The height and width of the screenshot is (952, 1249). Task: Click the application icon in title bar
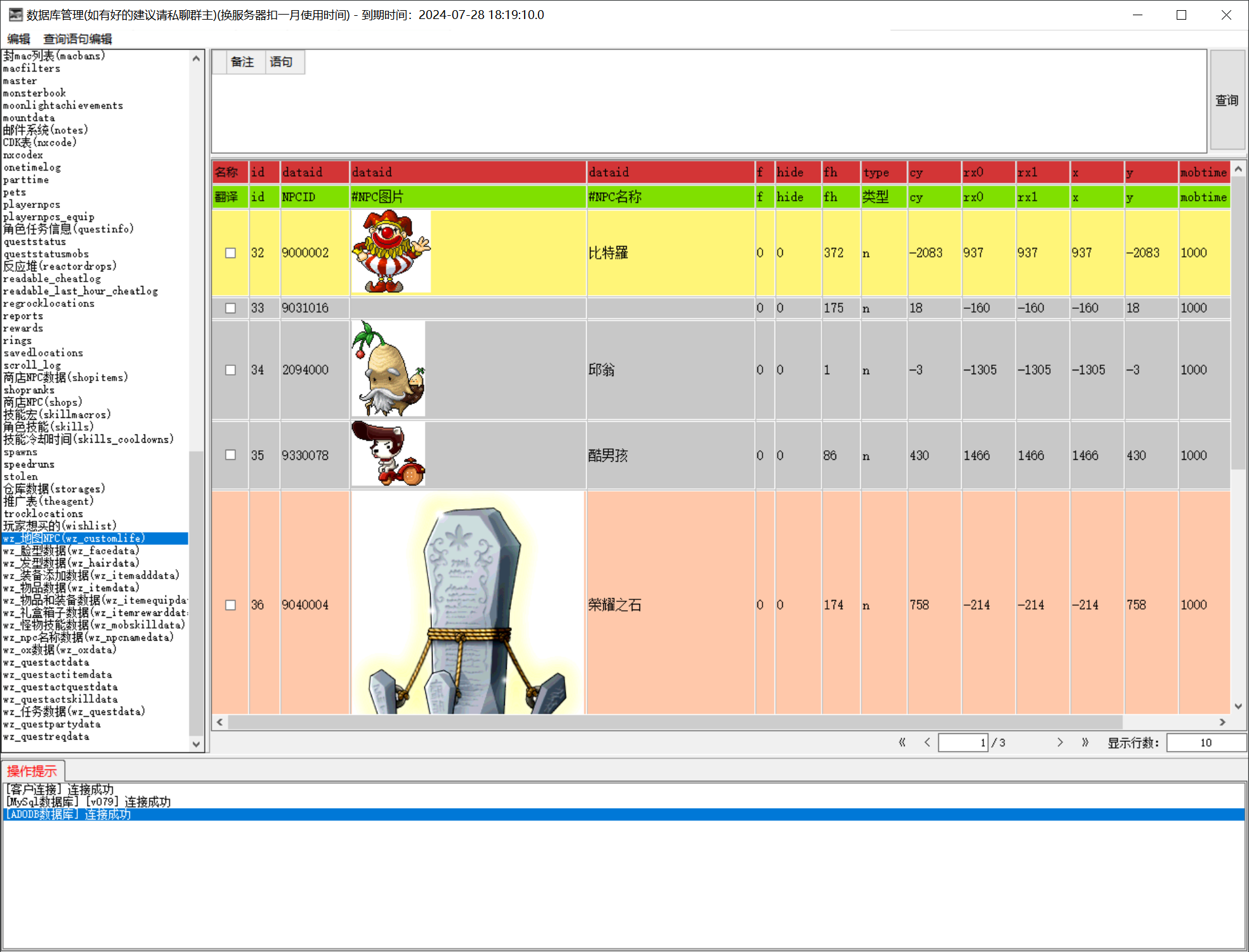click(15, 15)
